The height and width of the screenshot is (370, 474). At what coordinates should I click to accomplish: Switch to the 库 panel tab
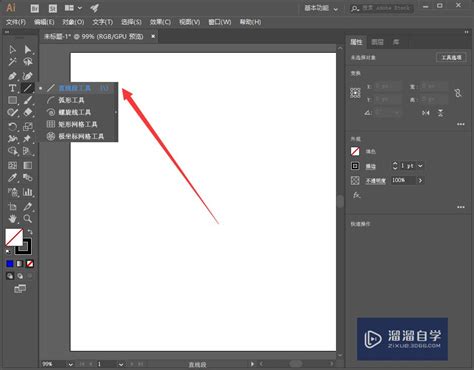tap(396, 42)
